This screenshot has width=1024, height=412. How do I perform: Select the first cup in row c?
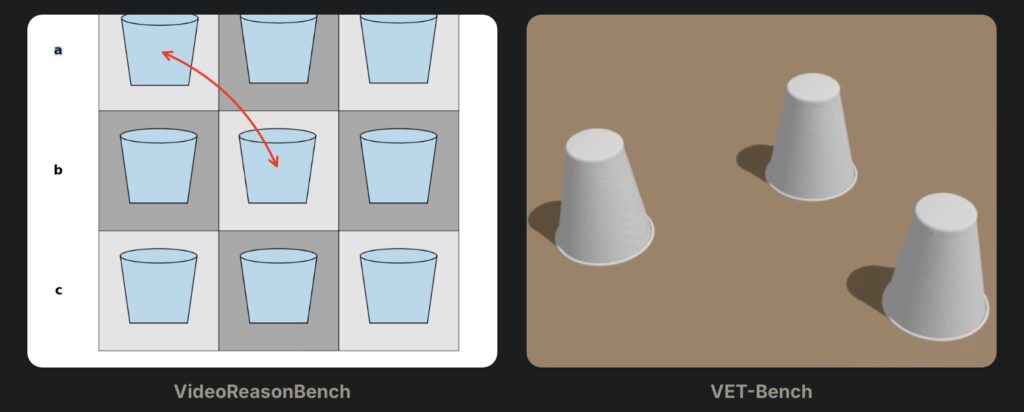[x=159, y=286]
